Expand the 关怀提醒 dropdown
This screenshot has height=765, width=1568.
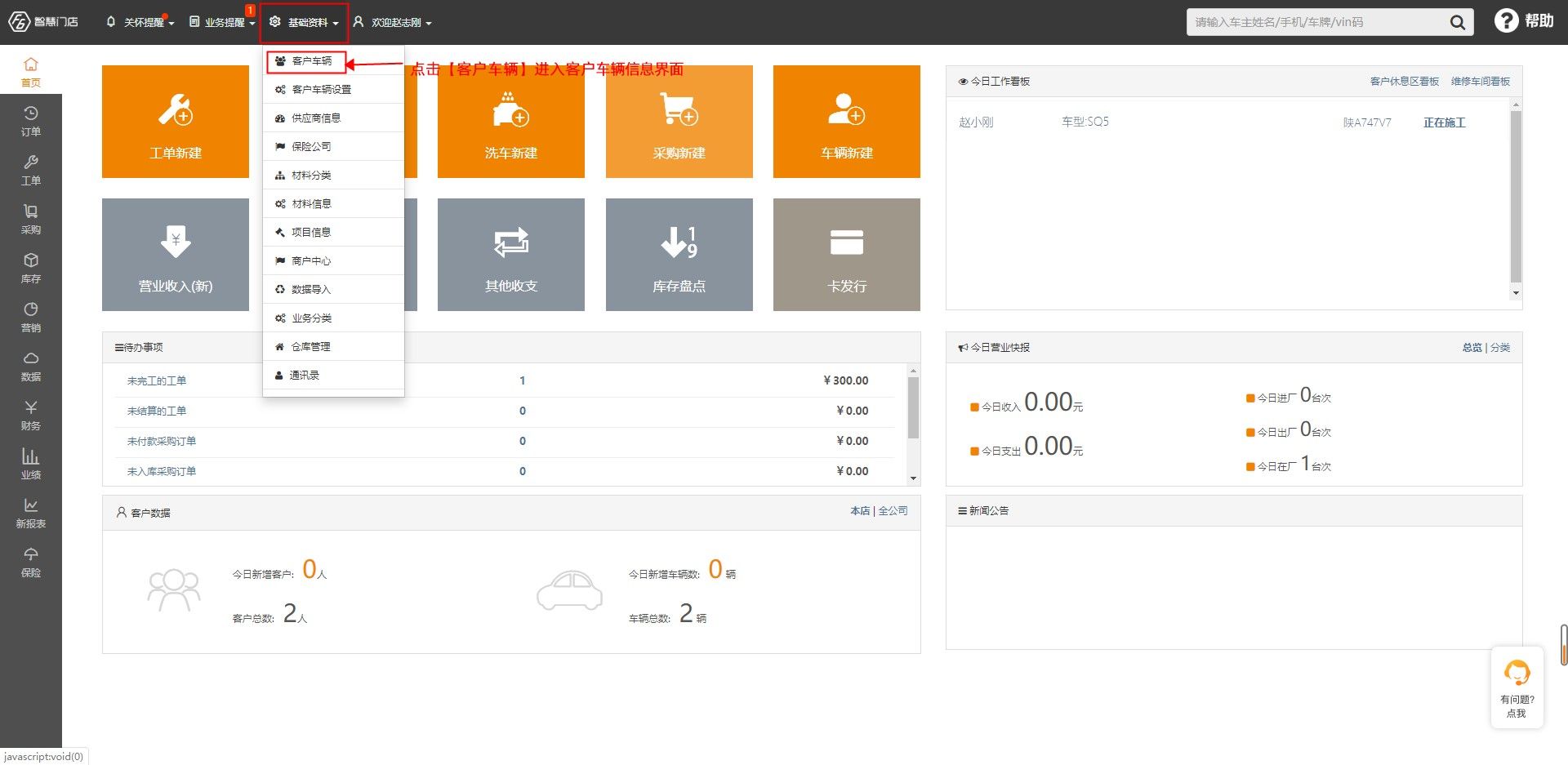coord(140,22)
